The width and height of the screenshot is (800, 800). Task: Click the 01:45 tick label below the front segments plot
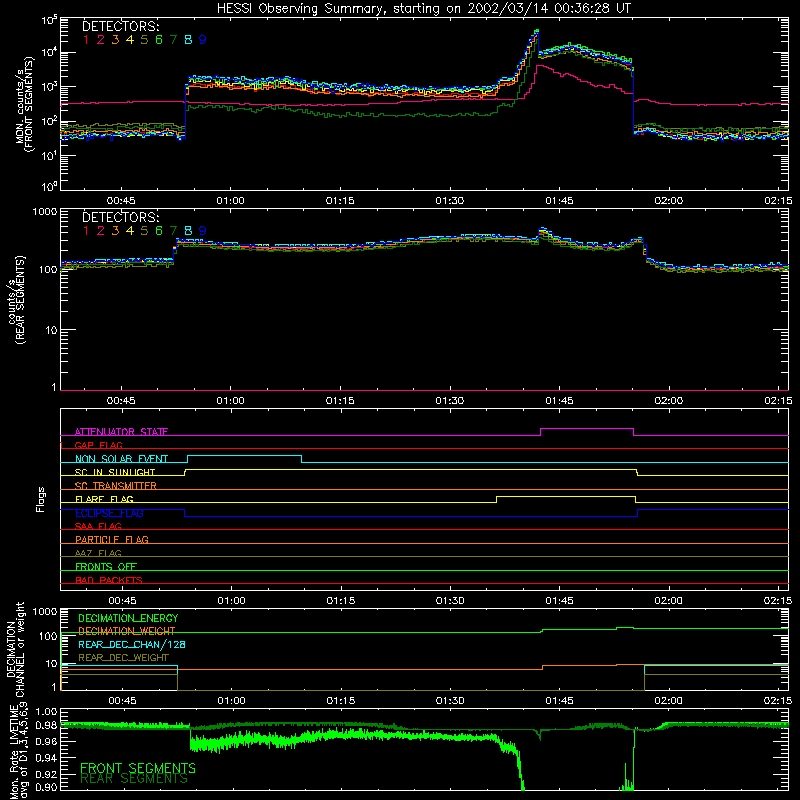[x=559, y=201]
